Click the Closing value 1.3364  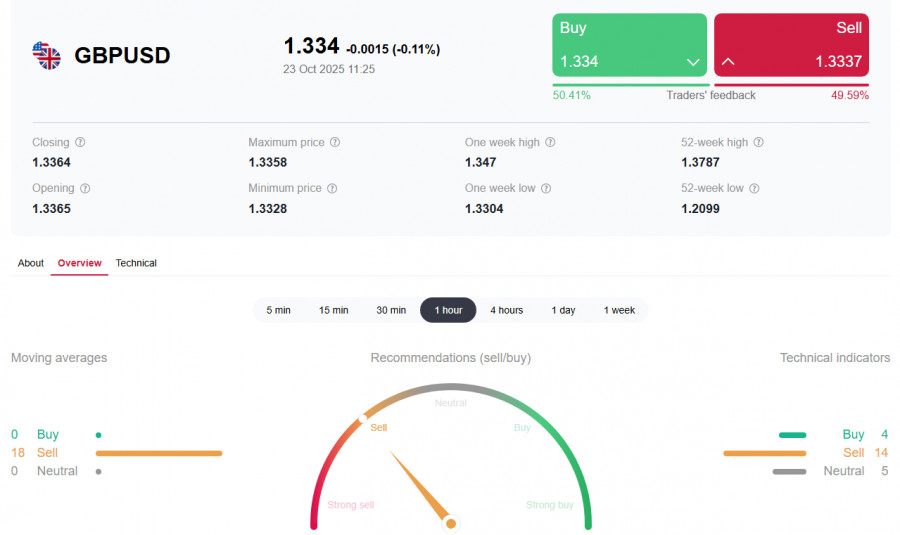51,162
